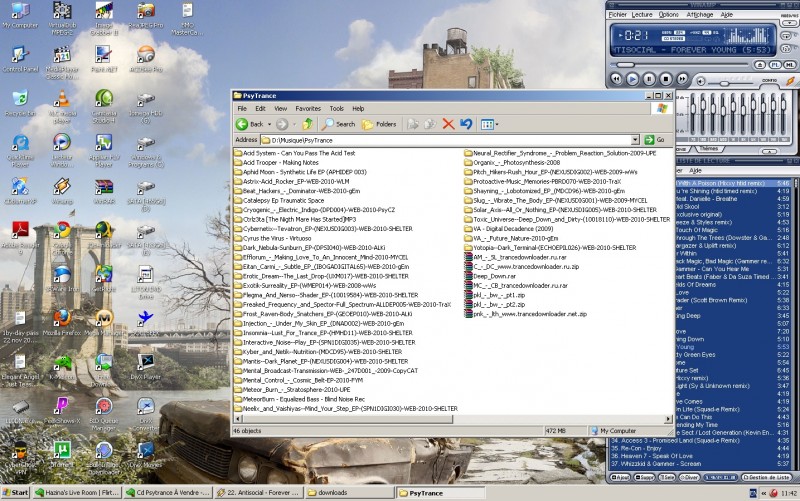
Task: Open Winamp's Affichage menu
Action: (x=699, y=15)
